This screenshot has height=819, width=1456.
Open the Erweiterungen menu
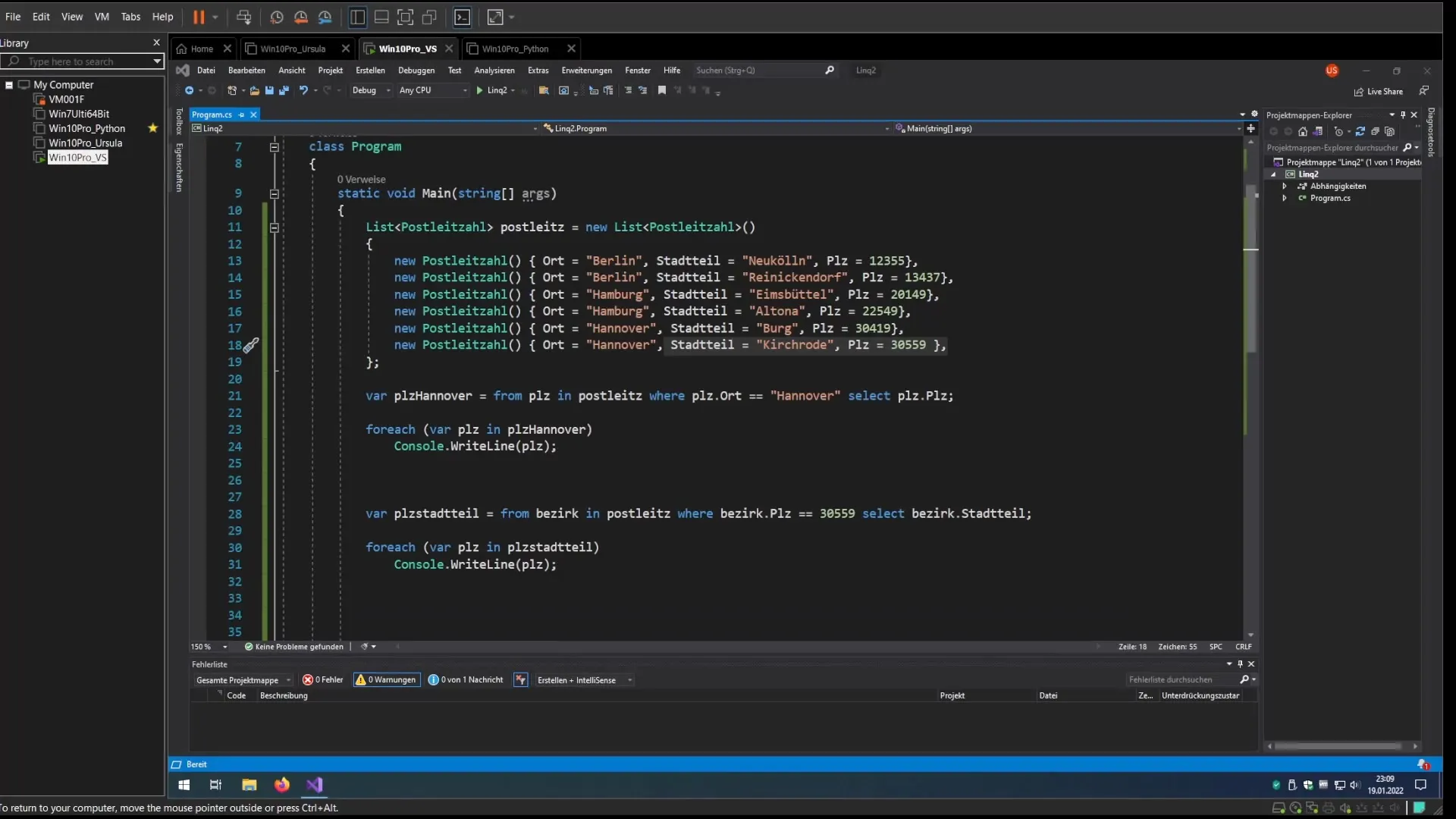click(x=586, y=71)
